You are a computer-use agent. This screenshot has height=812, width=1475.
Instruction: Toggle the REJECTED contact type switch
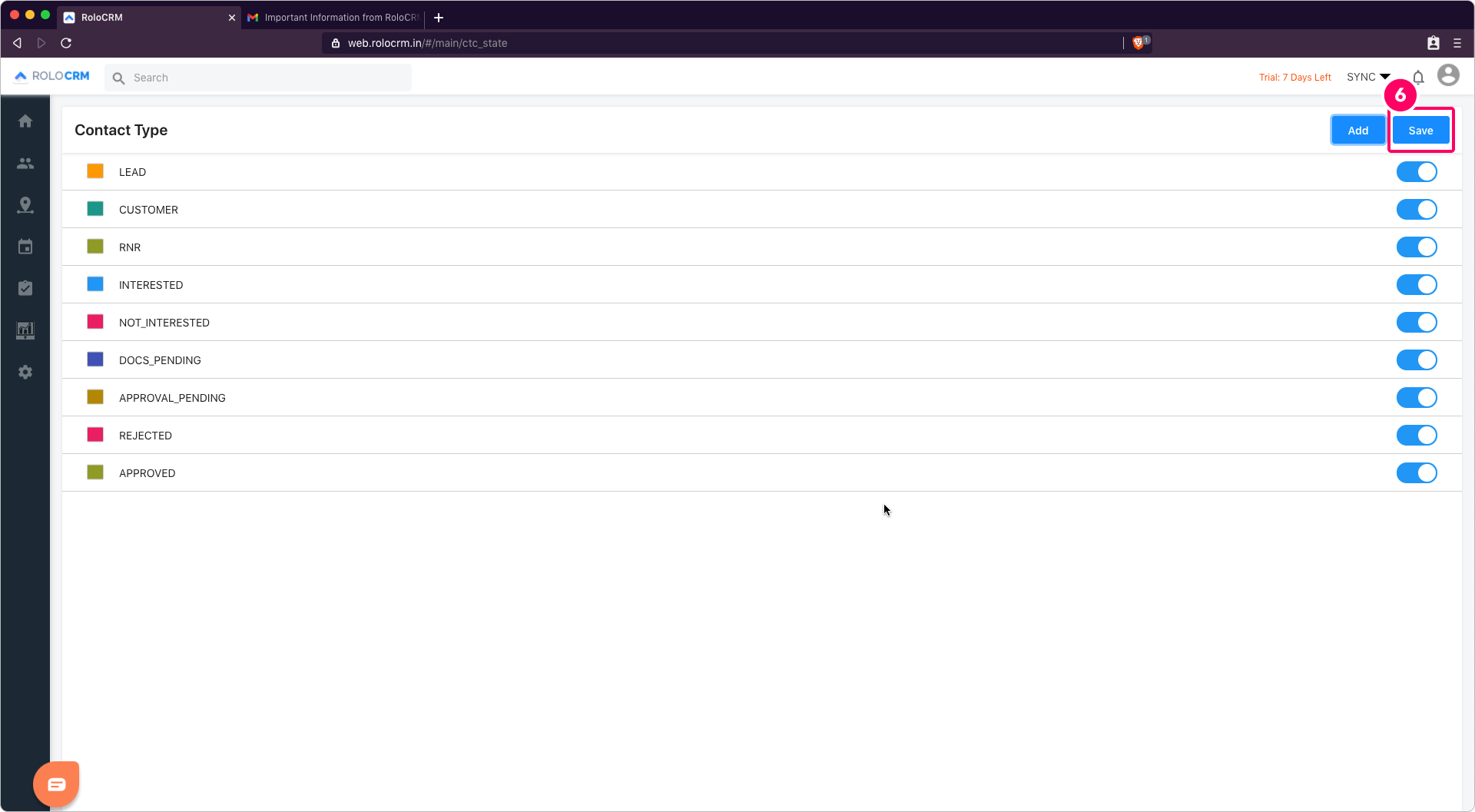(x=1417, y=436)
